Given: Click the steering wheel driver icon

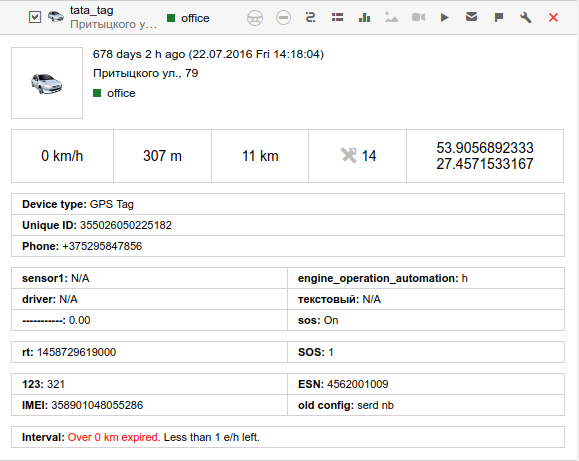Looking at the screenshot, I should (x=255, y=18).
